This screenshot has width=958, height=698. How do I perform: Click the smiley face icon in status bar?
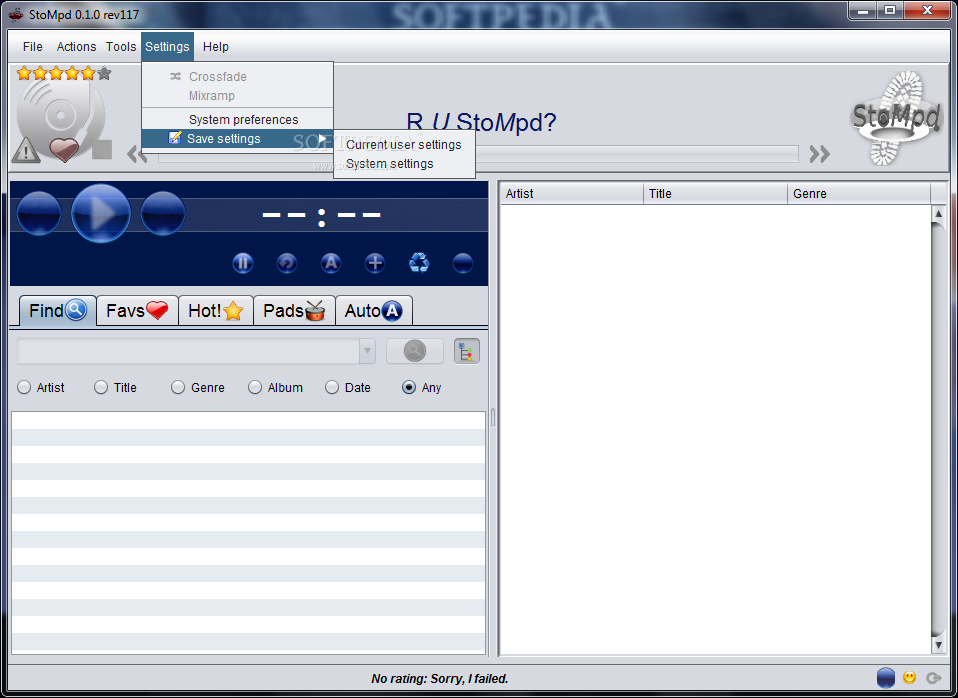click(x=909, y=677)
